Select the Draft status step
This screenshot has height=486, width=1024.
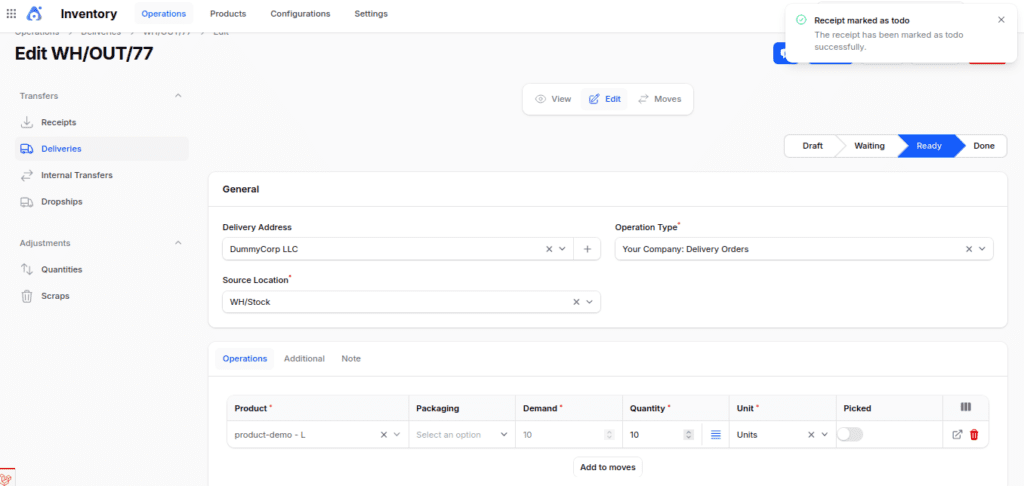point(812,146)
